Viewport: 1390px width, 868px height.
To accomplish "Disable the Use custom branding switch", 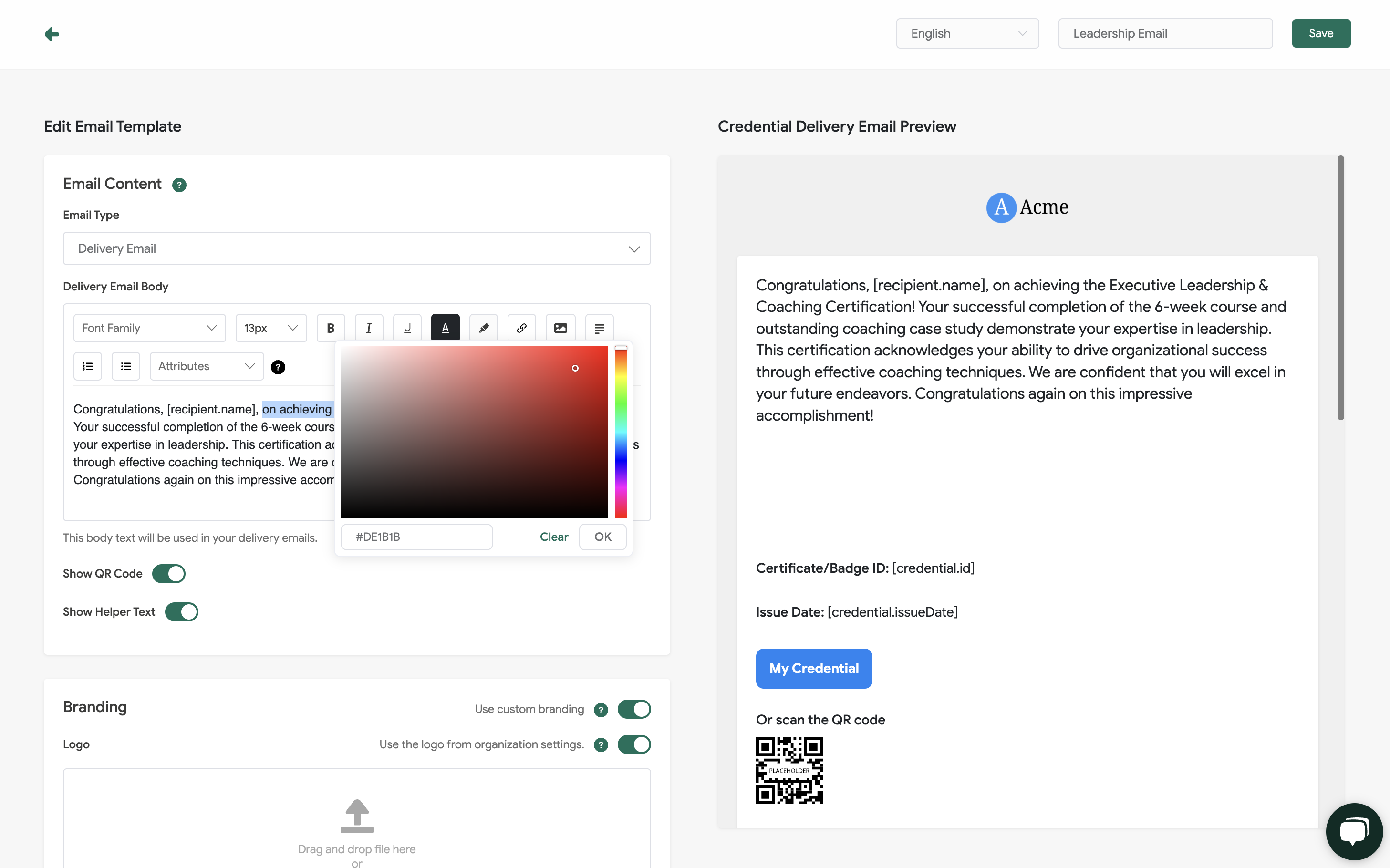I will 634,710.
